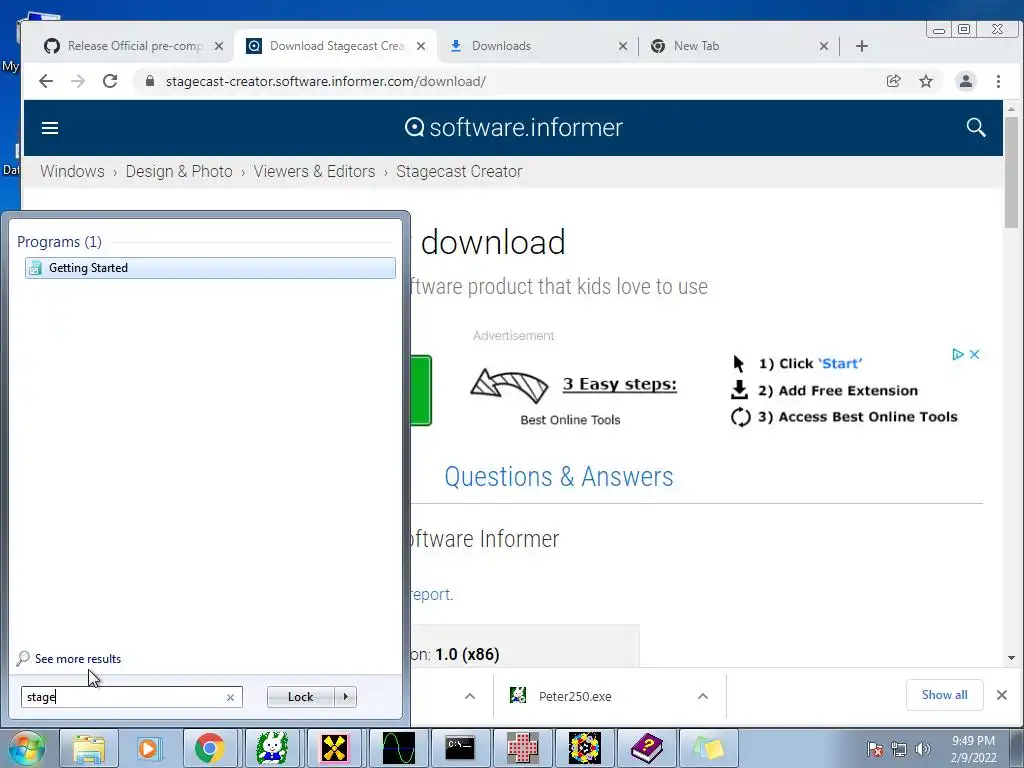This screenshot has width=1024, height=768.
Task: Click scrollbar down arrow on page
Action: tap(1011, 658)
